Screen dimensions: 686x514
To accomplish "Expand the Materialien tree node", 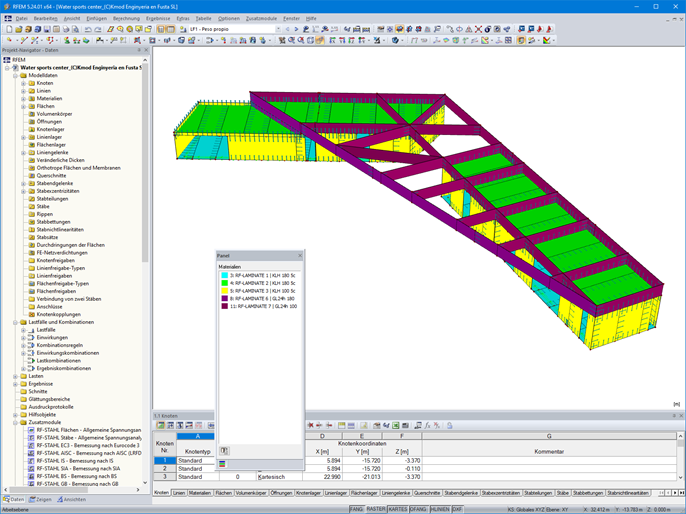I will click(x=24, y=99).
